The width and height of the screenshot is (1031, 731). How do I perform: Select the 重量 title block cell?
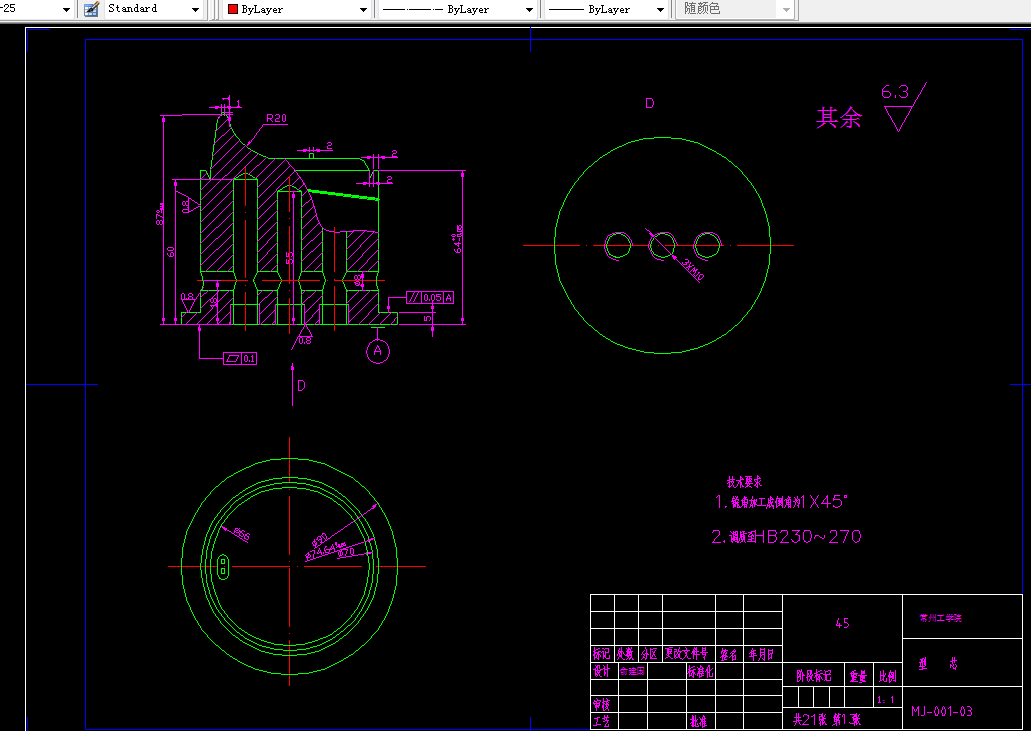coord(858,676)
